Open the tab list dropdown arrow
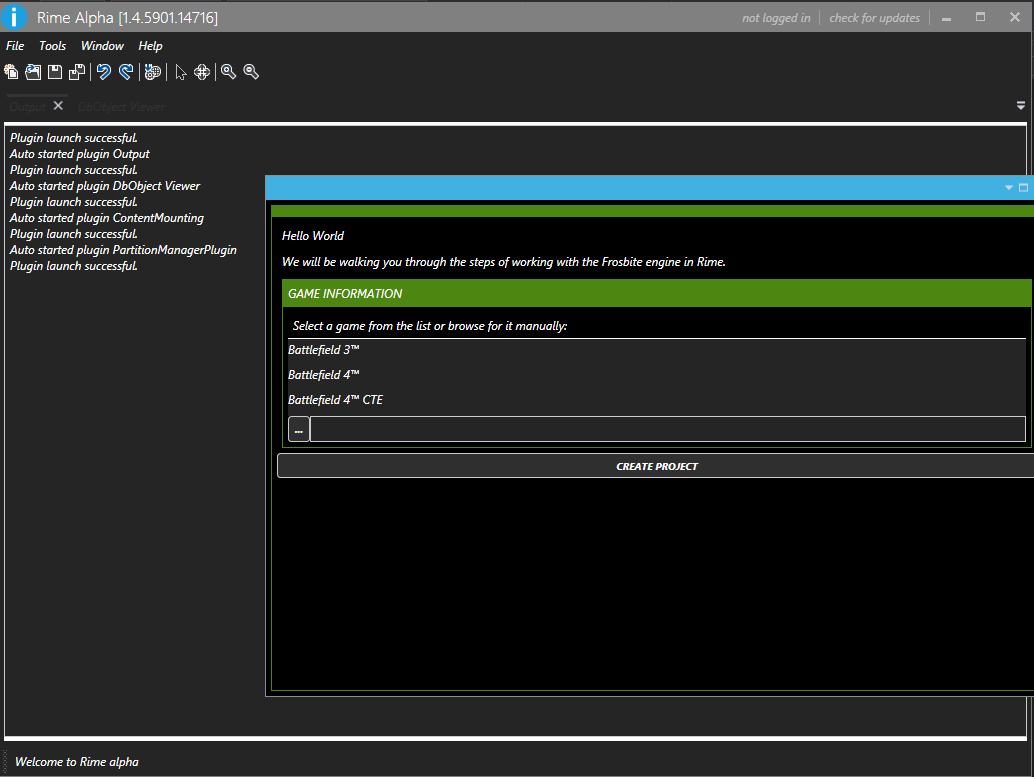This screenshot has width=1034, height=777. 1021,106
